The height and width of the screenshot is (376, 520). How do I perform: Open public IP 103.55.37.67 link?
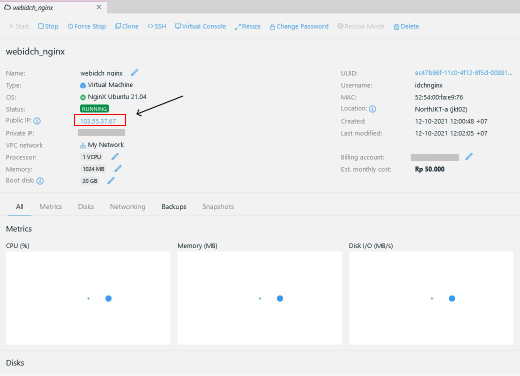pyautogui.click(x=98, y=121)
